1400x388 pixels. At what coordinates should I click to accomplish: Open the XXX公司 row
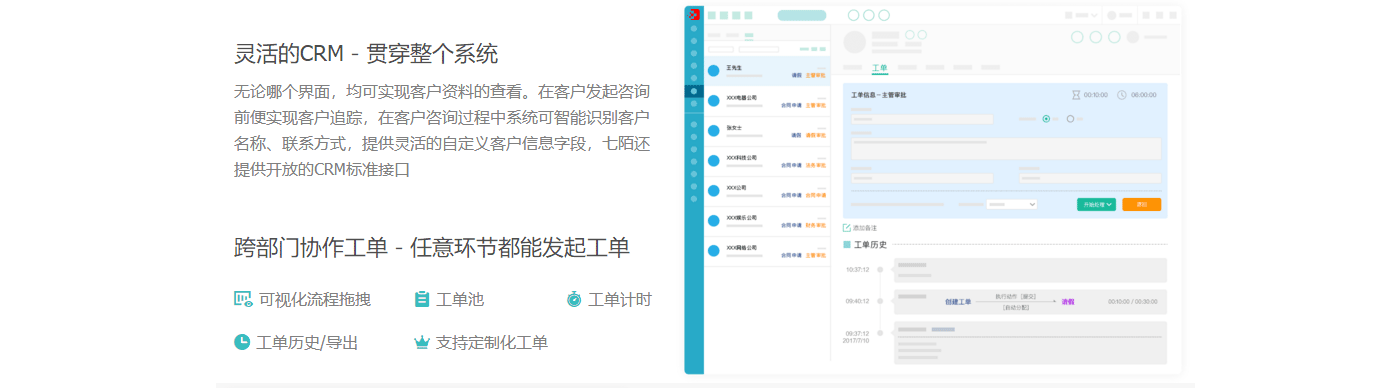click(x=767, y=191)
